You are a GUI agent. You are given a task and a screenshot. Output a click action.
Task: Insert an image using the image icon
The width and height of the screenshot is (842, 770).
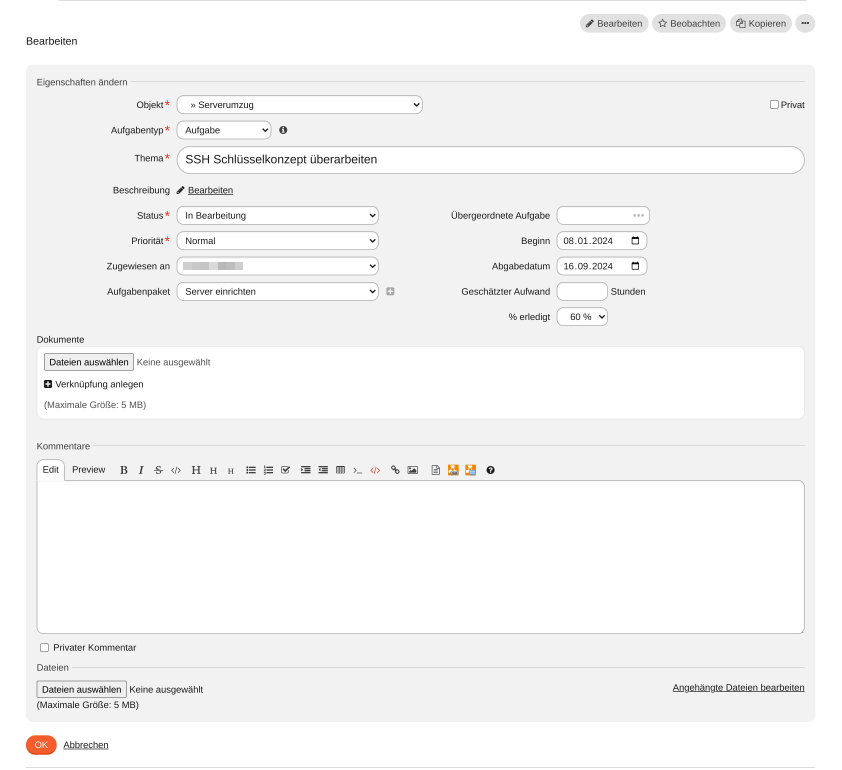tap(412, 470)
